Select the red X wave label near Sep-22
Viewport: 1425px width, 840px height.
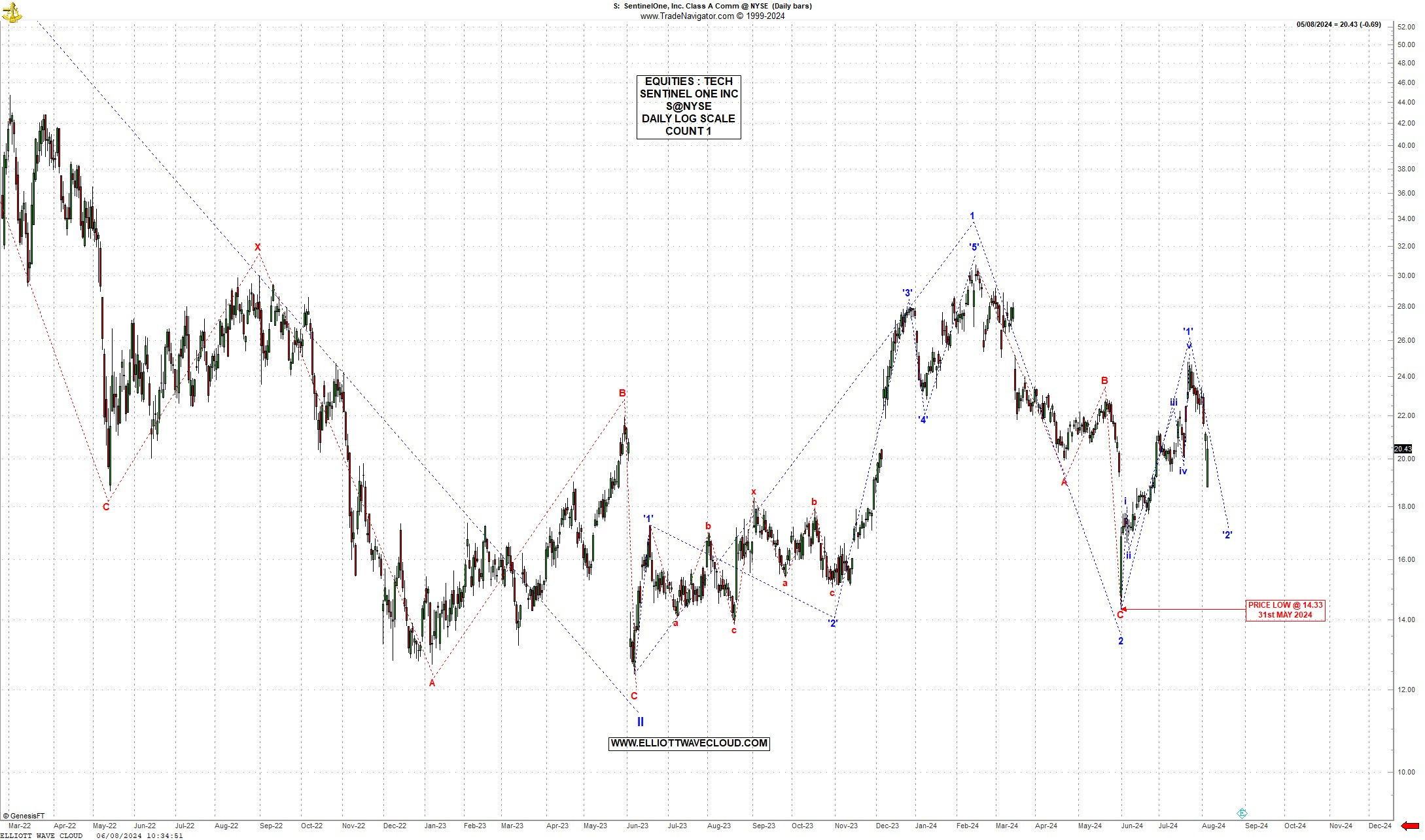[258, 247]
